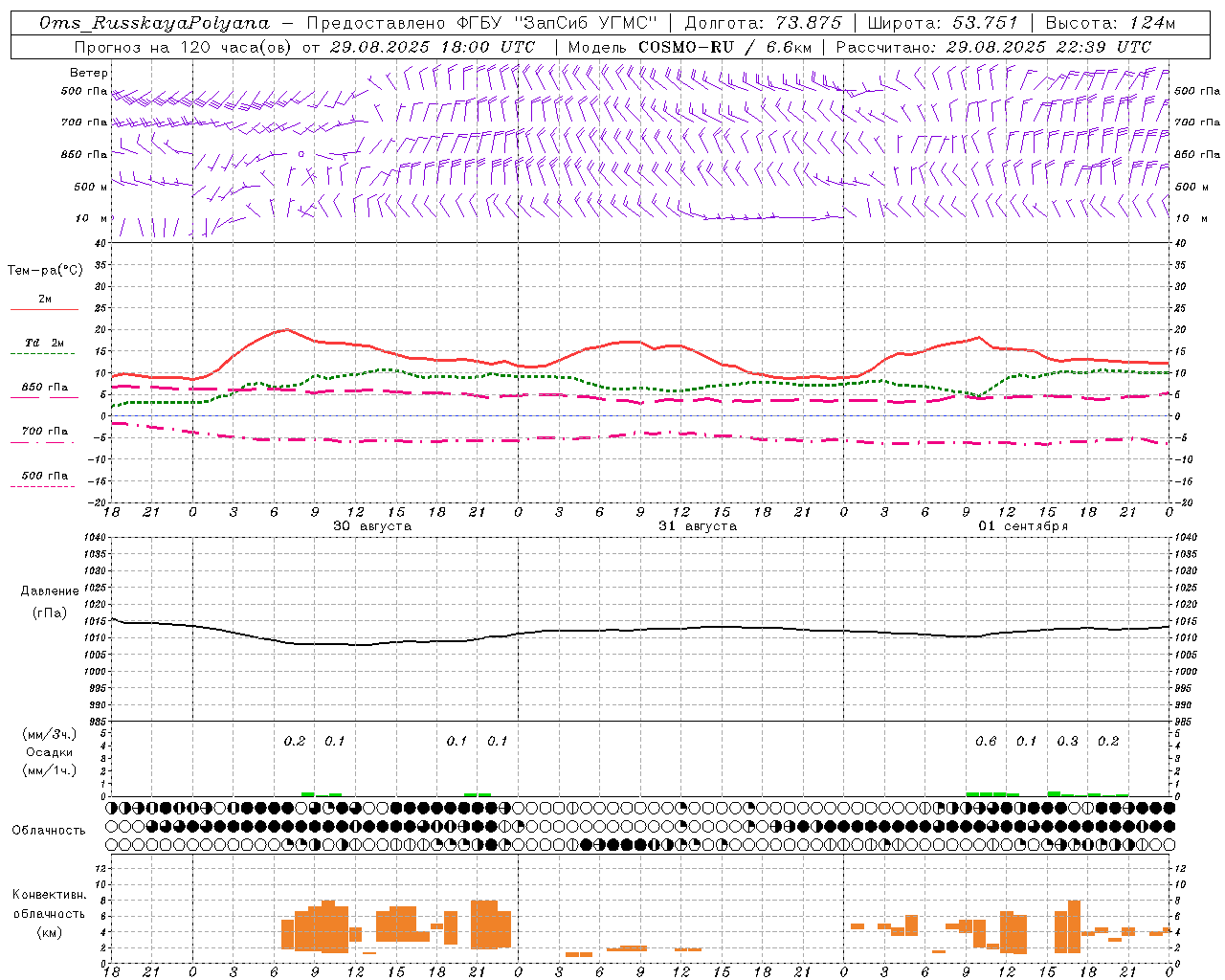
Task: Click the Долгота: 73.875 value
Action: pos(763,23)
